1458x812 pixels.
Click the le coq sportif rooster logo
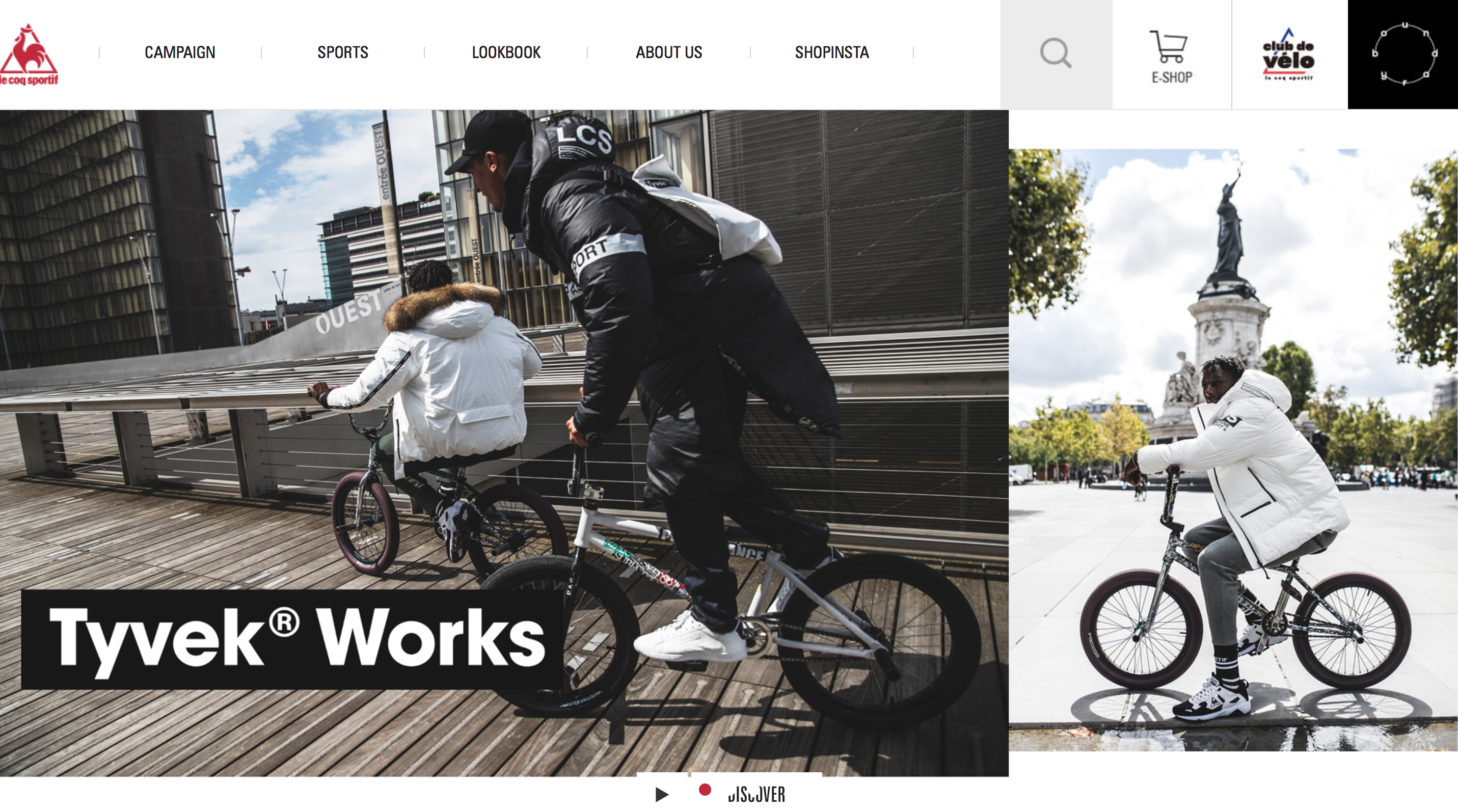[x=29, y=55]
